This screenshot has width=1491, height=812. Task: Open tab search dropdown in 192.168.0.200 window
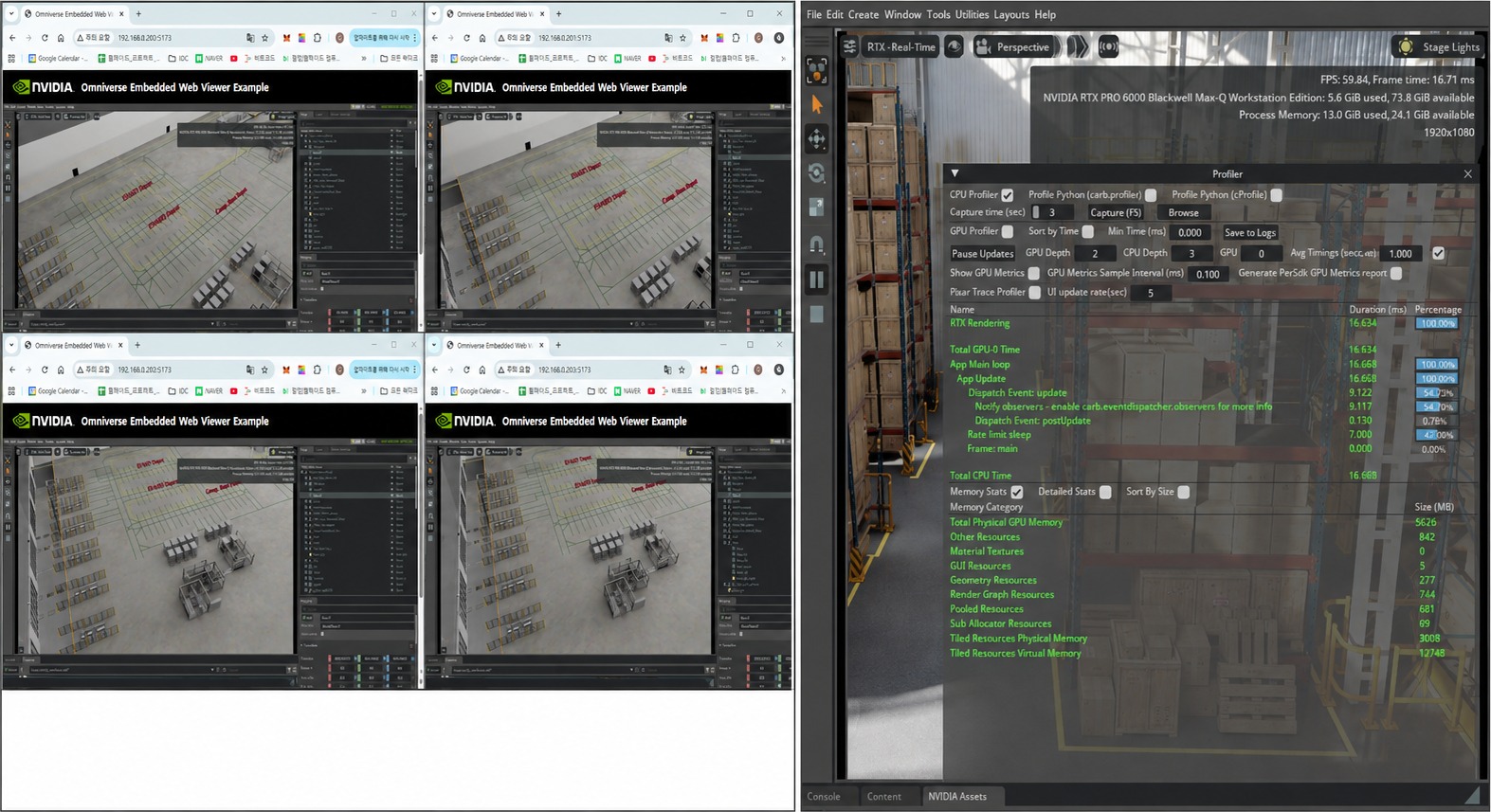[x=11, y=14]
